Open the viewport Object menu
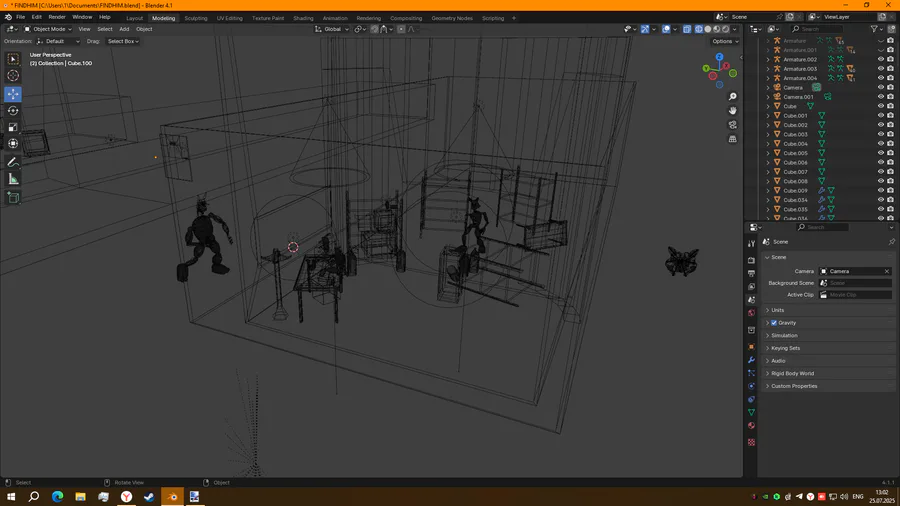 [x=144, y=29]
